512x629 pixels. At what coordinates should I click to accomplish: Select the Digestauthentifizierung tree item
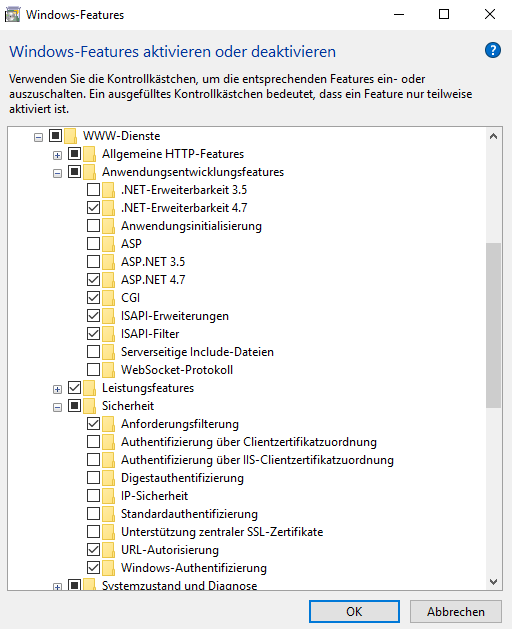tap(183, 478)
